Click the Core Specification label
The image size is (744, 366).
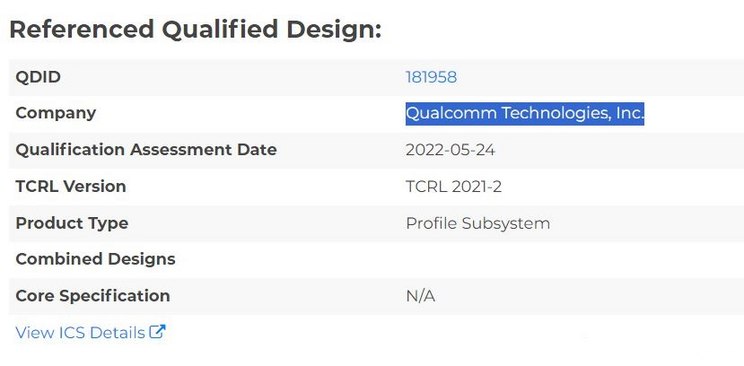93,296
